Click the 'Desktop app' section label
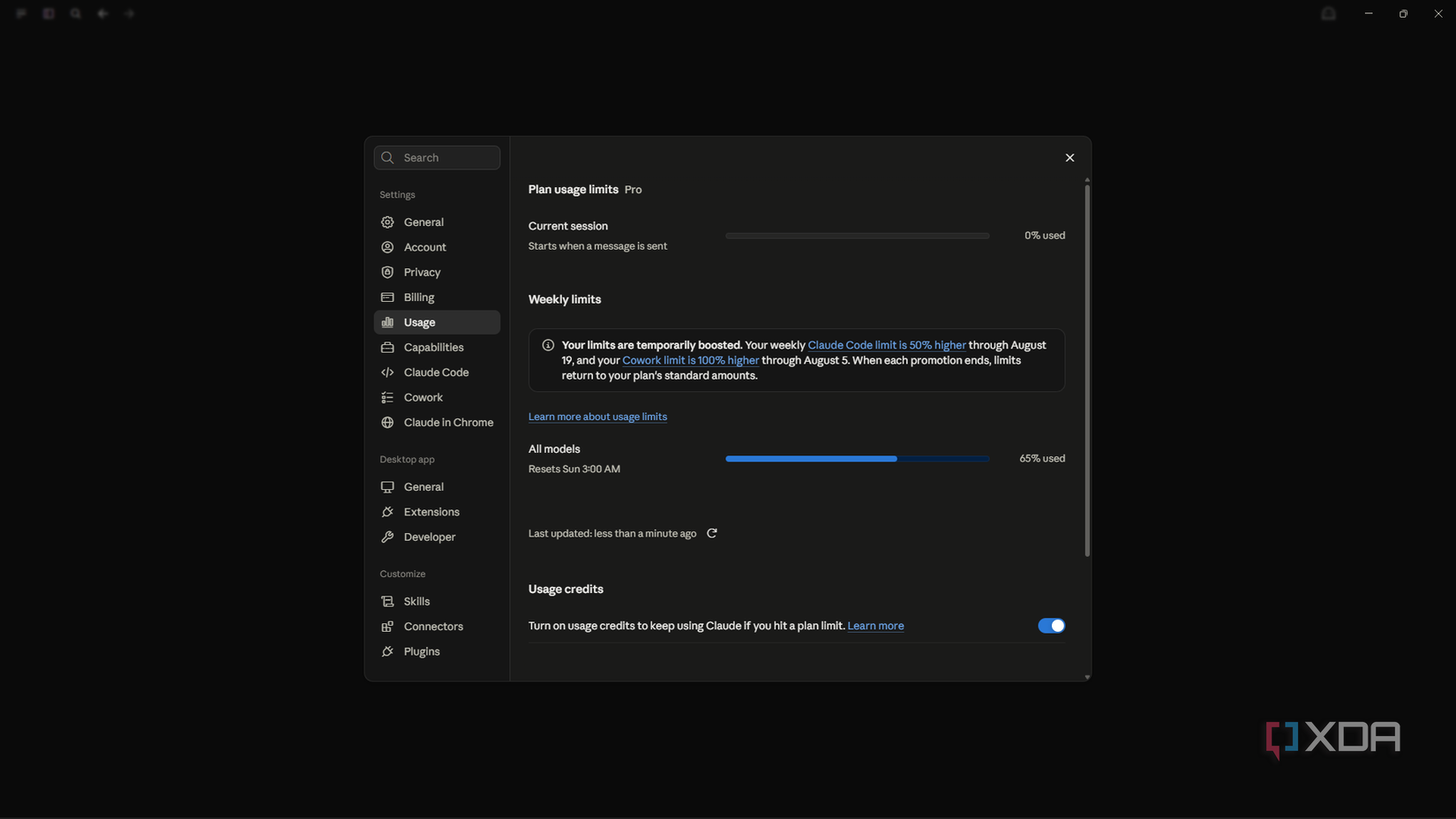The height and width of the screenshot is (819, 1456). [x=407, y=460]
